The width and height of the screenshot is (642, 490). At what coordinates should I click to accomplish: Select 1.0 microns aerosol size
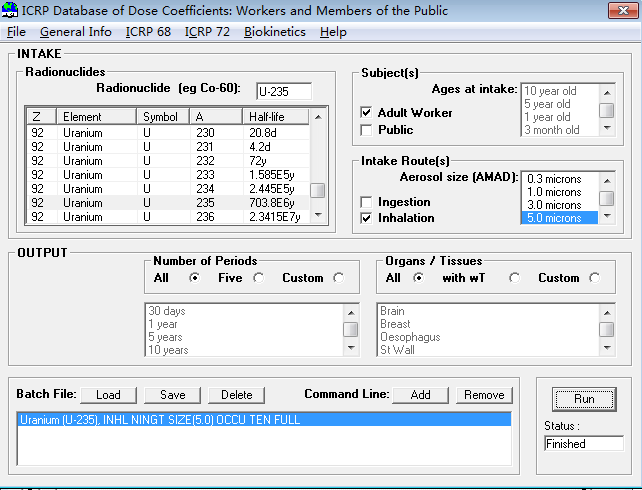pyautogui.click(x=560, y=192)
